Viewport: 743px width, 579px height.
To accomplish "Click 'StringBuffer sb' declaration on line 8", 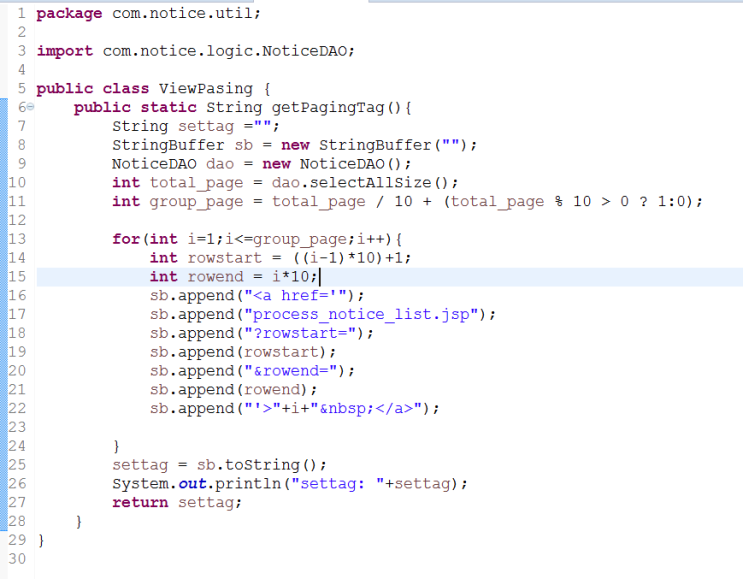I will coord(182,145).
